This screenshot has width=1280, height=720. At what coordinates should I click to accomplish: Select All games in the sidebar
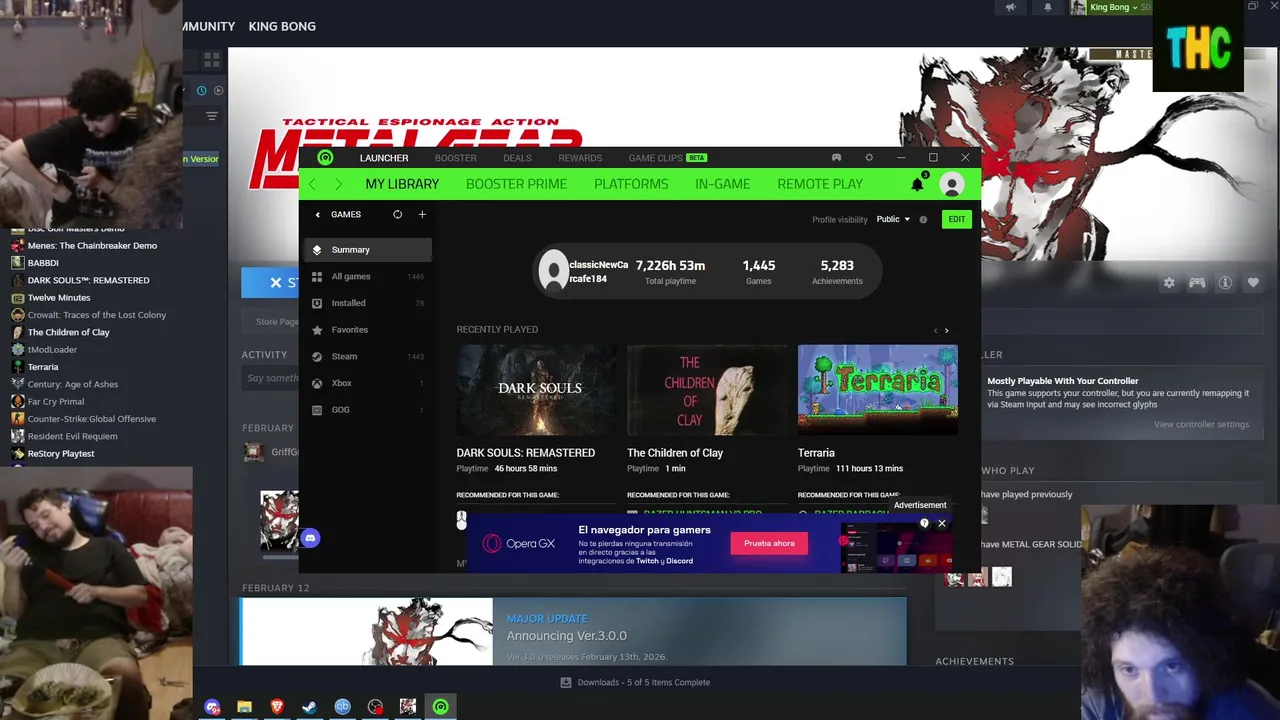point(367,276)
